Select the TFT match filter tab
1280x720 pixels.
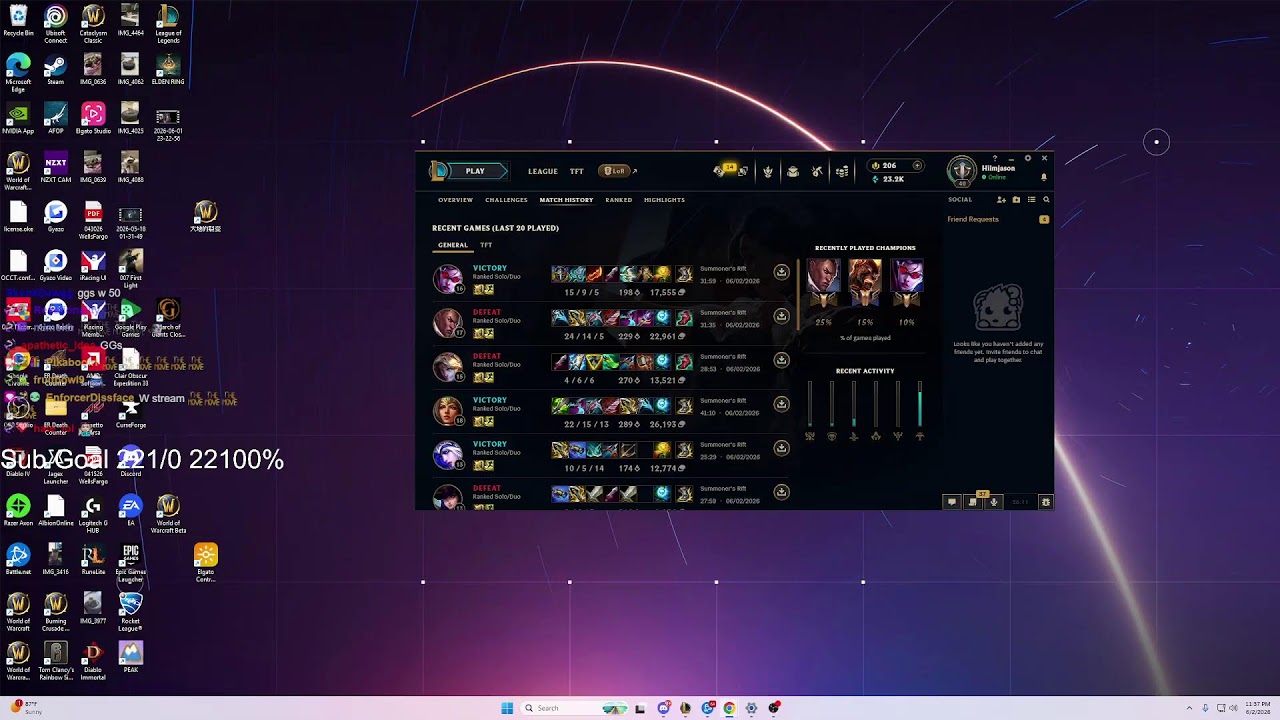tap(486, 245)
